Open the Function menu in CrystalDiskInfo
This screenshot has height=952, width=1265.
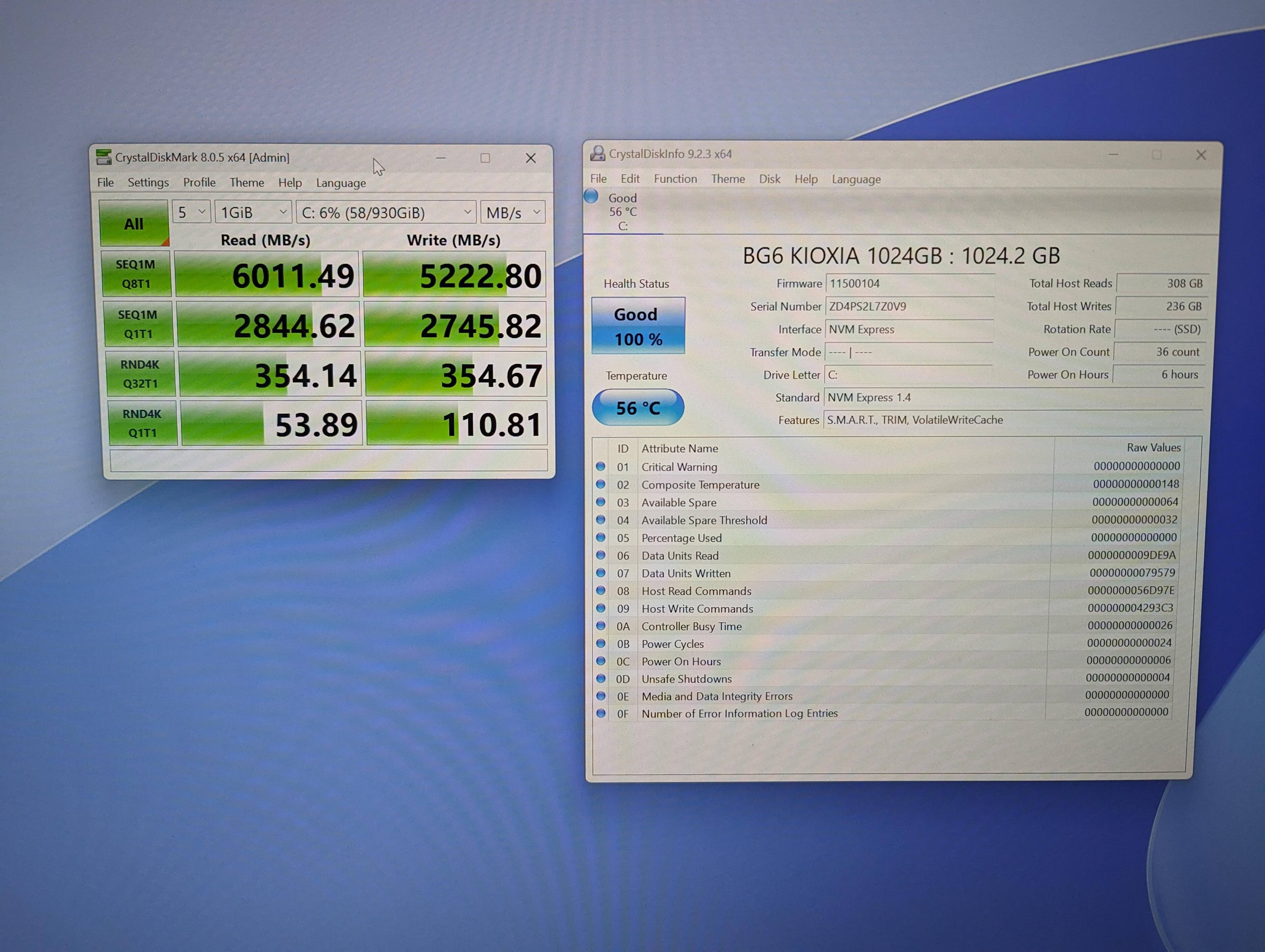click(675, 179)
